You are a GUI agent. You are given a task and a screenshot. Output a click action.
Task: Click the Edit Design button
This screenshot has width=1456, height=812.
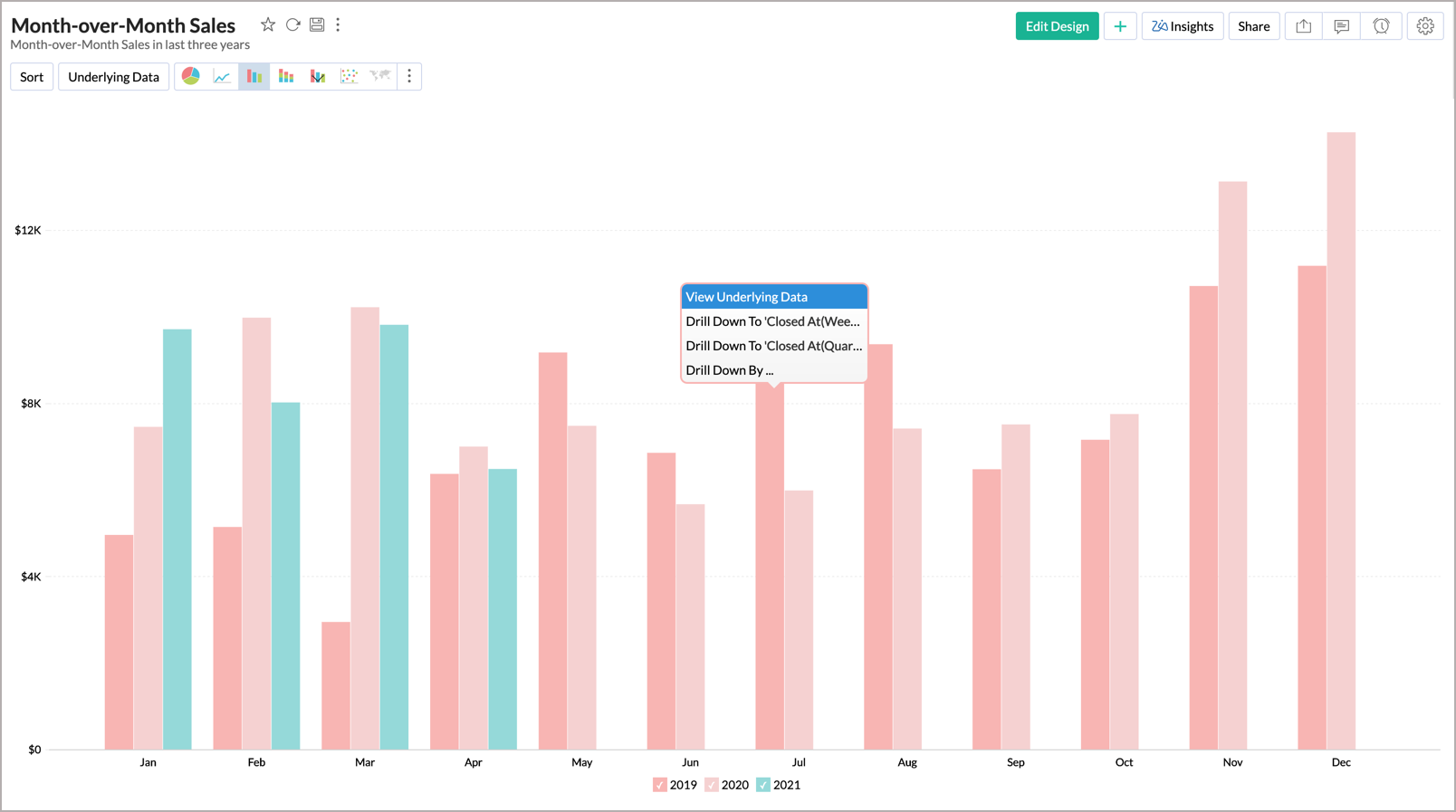tap(1057, 26)
